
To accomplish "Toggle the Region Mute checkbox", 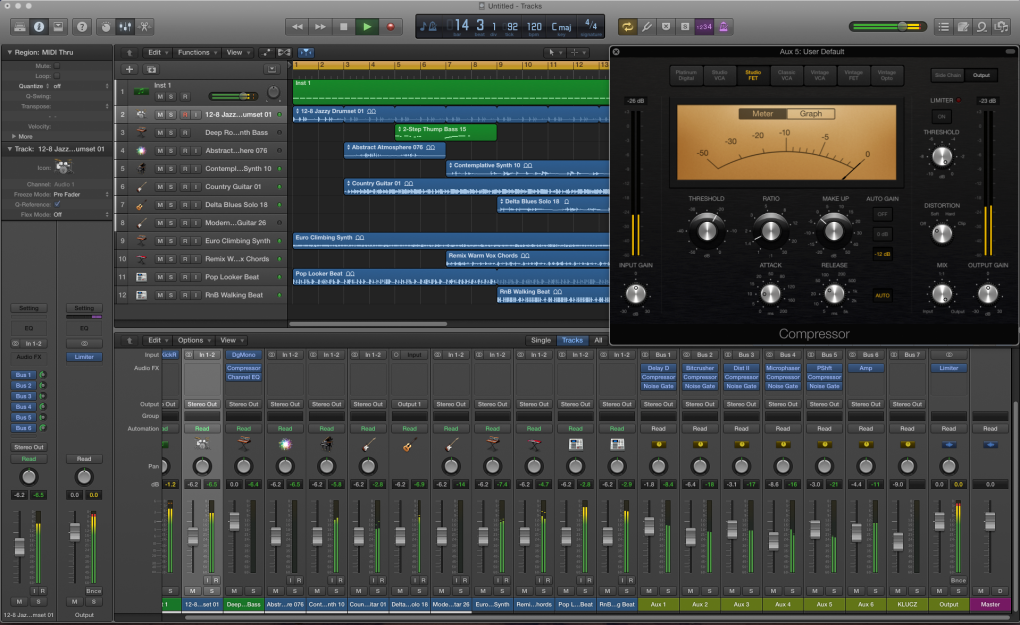I will pyautogui.click(x=57, y=66).
